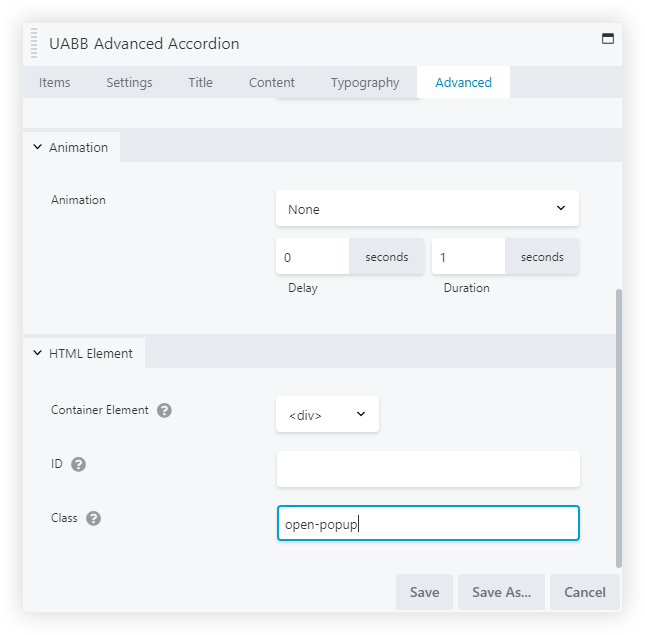Click the animation Duration input field

click(x=468, y=257)
